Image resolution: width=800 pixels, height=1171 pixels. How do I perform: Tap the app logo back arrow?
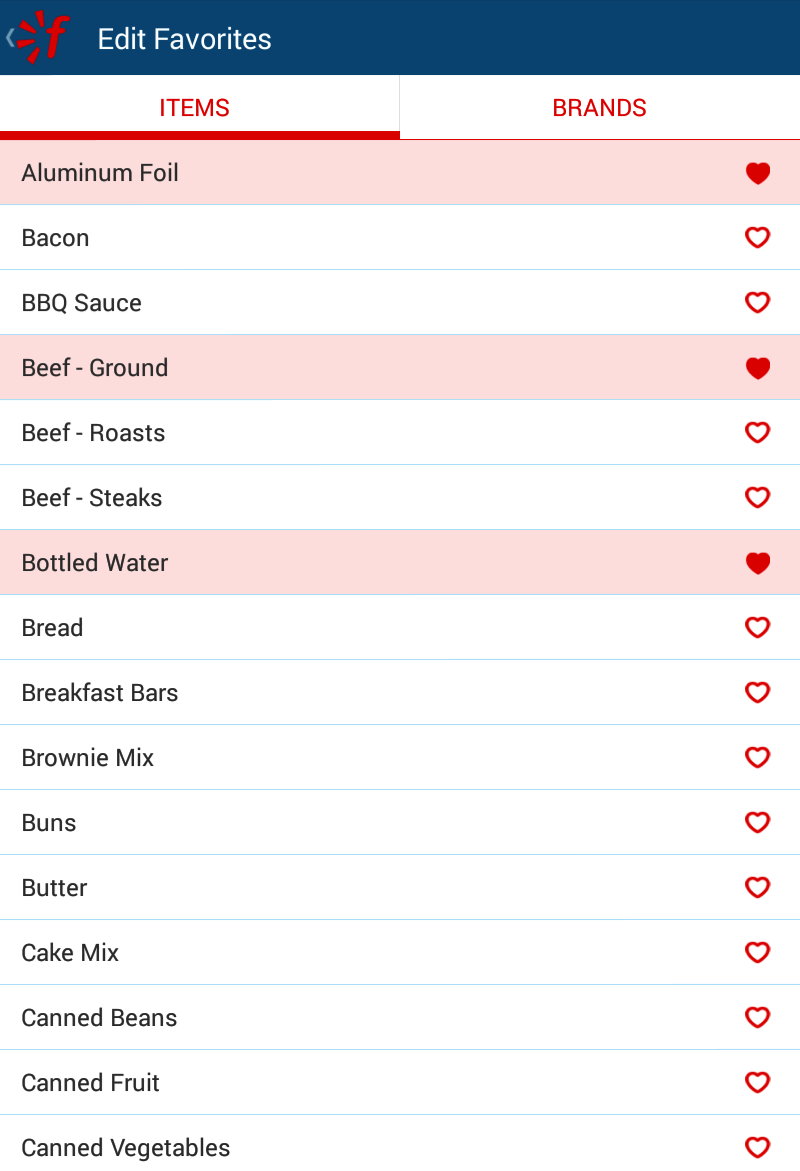point(38,38)
